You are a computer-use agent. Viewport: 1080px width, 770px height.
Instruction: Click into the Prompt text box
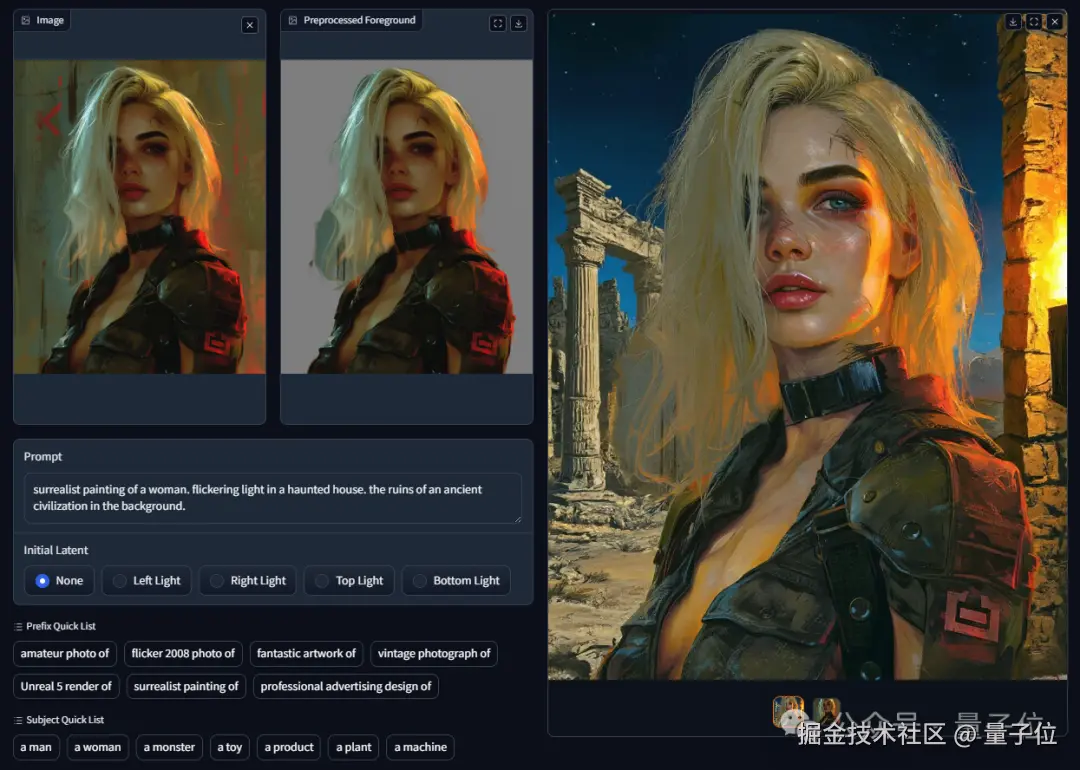pos(273,498)
